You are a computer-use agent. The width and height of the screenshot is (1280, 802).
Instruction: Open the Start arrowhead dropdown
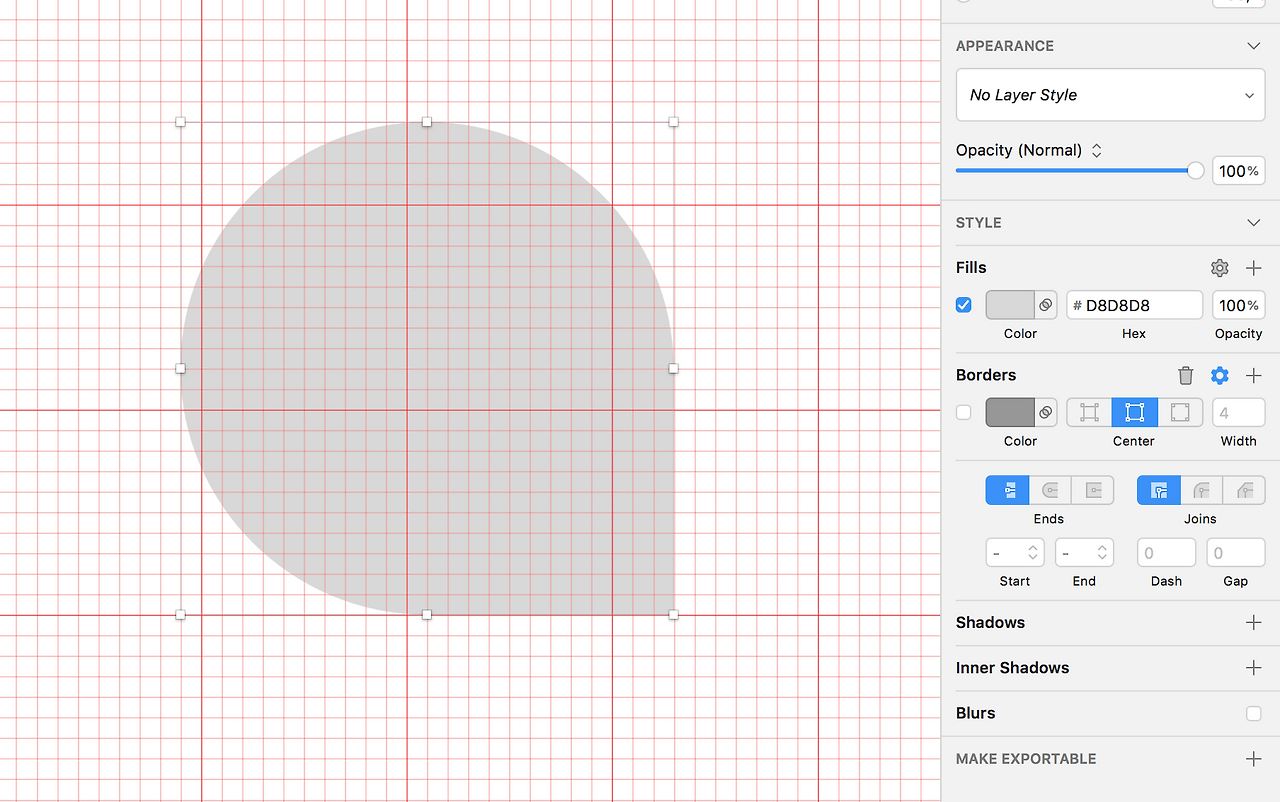1015,553
